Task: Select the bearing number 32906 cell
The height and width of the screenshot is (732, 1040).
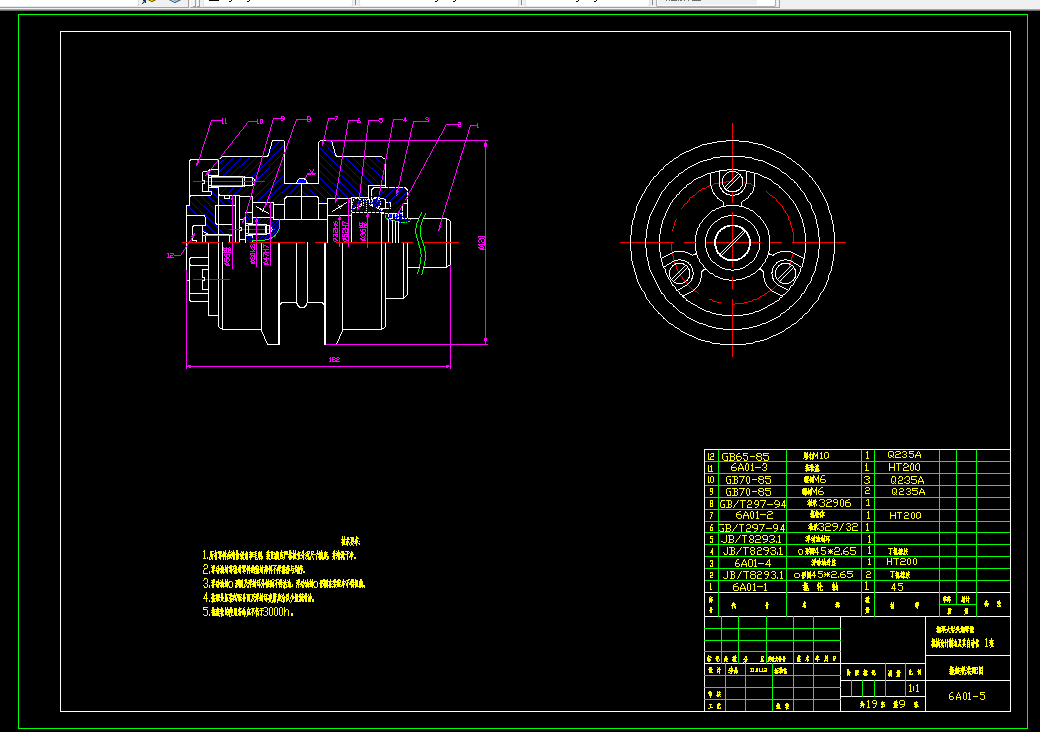Action: coord(828,503)
